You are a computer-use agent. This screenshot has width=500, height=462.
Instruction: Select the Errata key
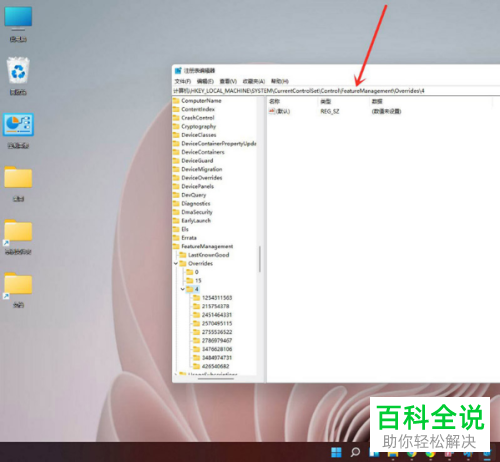(189, 238)
